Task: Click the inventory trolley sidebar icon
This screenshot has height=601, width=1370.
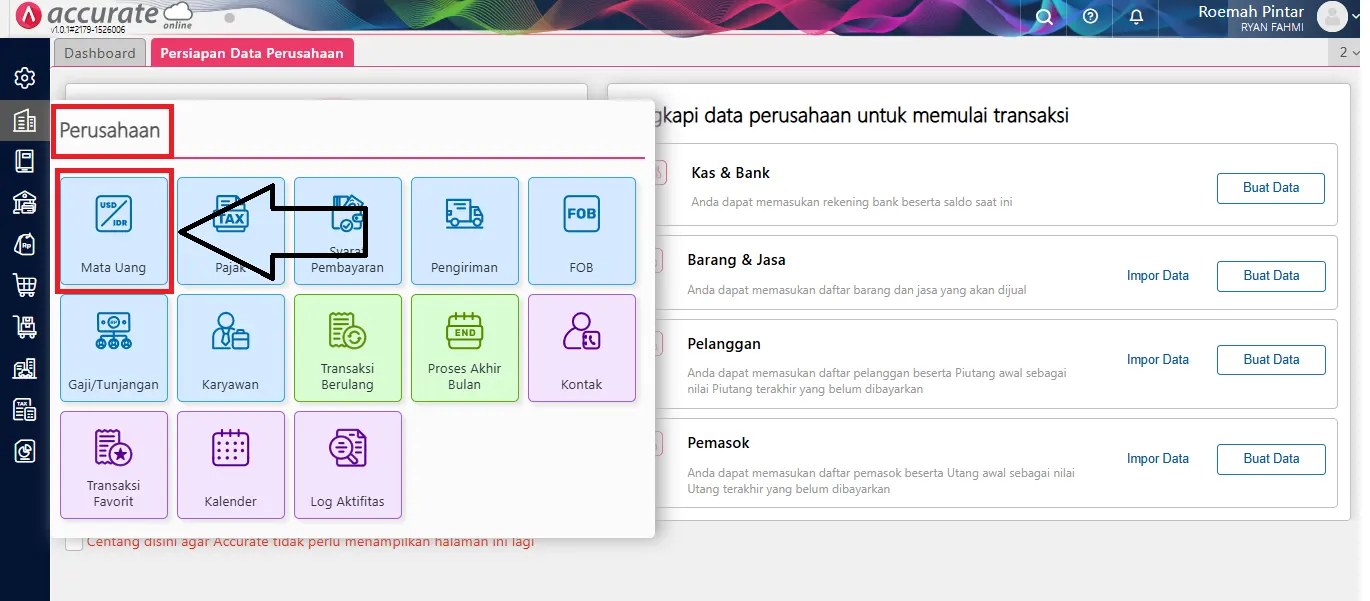Action: [x=24, y=326]
